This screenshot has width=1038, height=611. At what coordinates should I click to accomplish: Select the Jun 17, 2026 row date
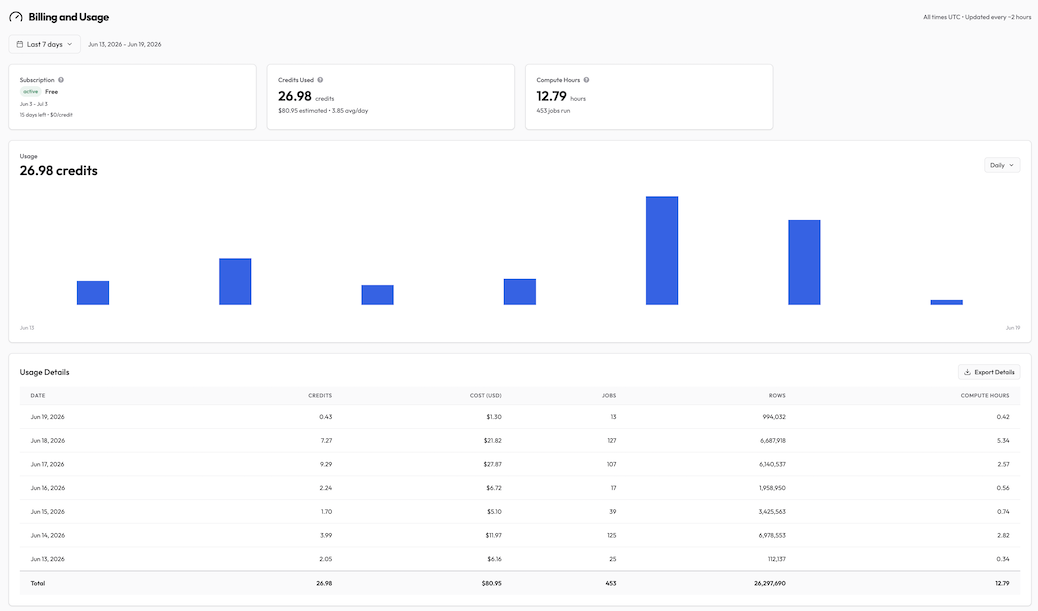48,465
